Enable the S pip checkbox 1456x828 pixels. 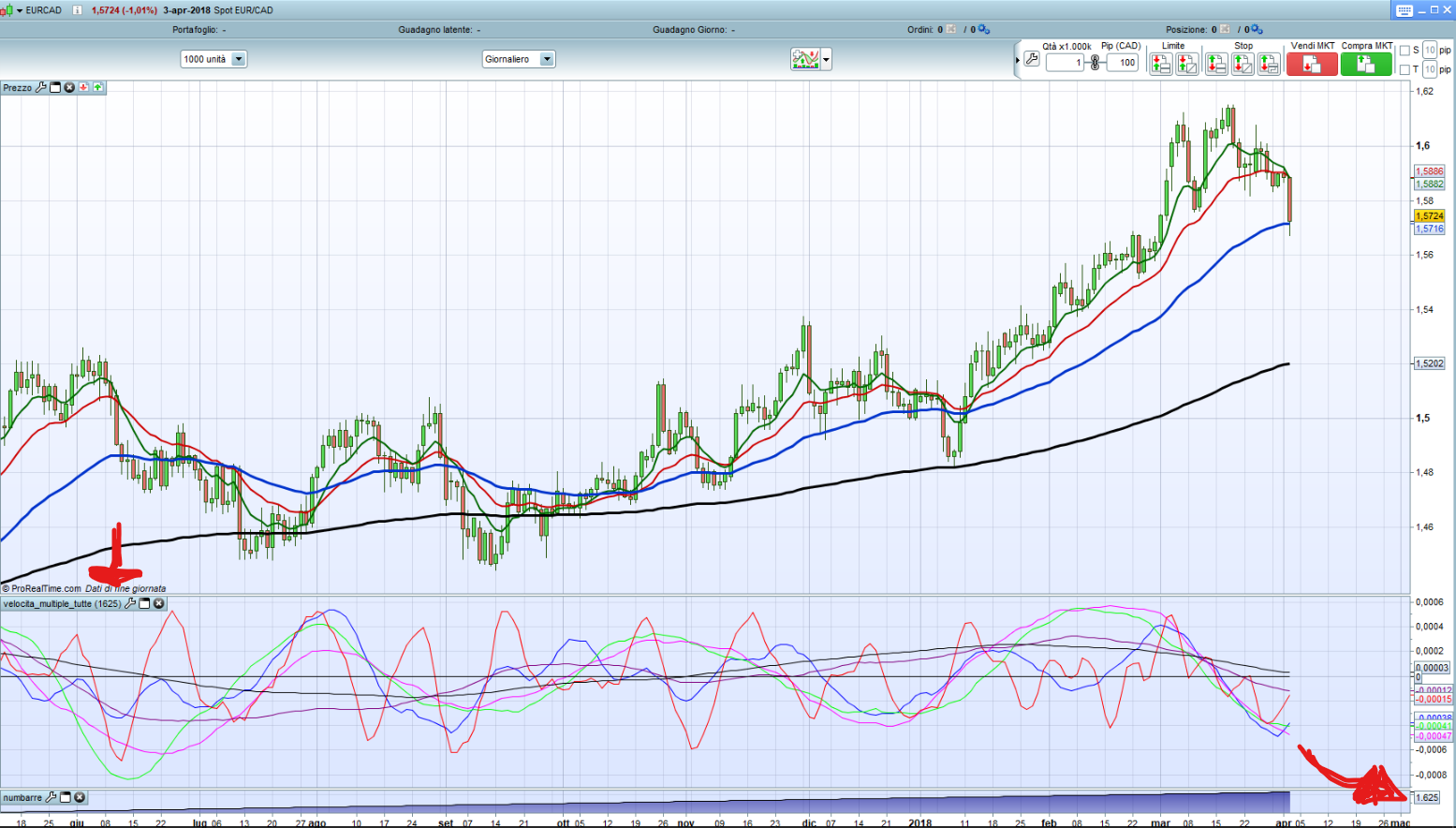pos(1405,51)
